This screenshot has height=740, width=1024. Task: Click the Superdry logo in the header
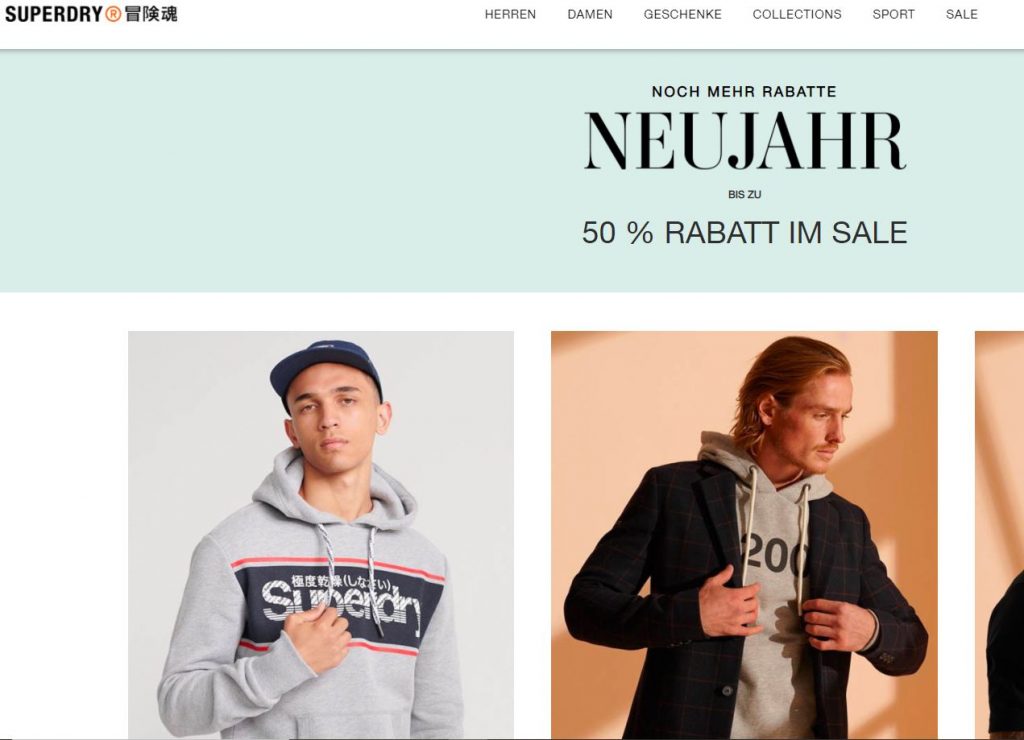91,14
